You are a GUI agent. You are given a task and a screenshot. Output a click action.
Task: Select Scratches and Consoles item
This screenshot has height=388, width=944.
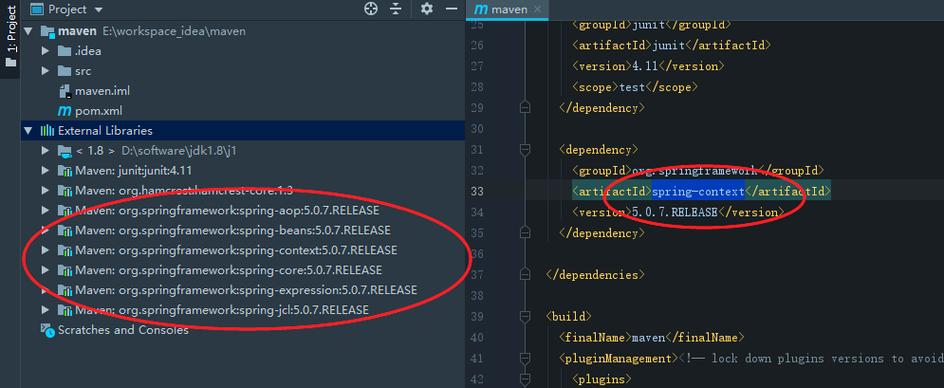pyautogui.click(x=123, y=330)
